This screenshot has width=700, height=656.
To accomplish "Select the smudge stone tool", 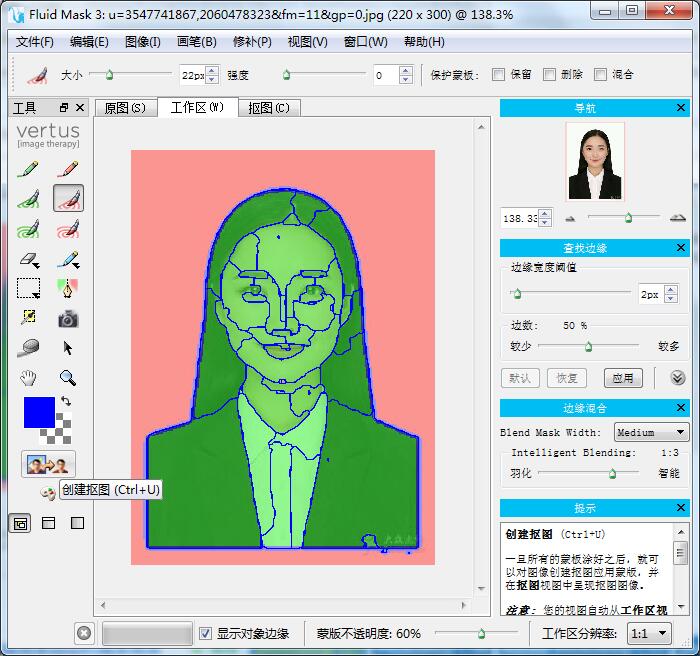I will (29, 348).
